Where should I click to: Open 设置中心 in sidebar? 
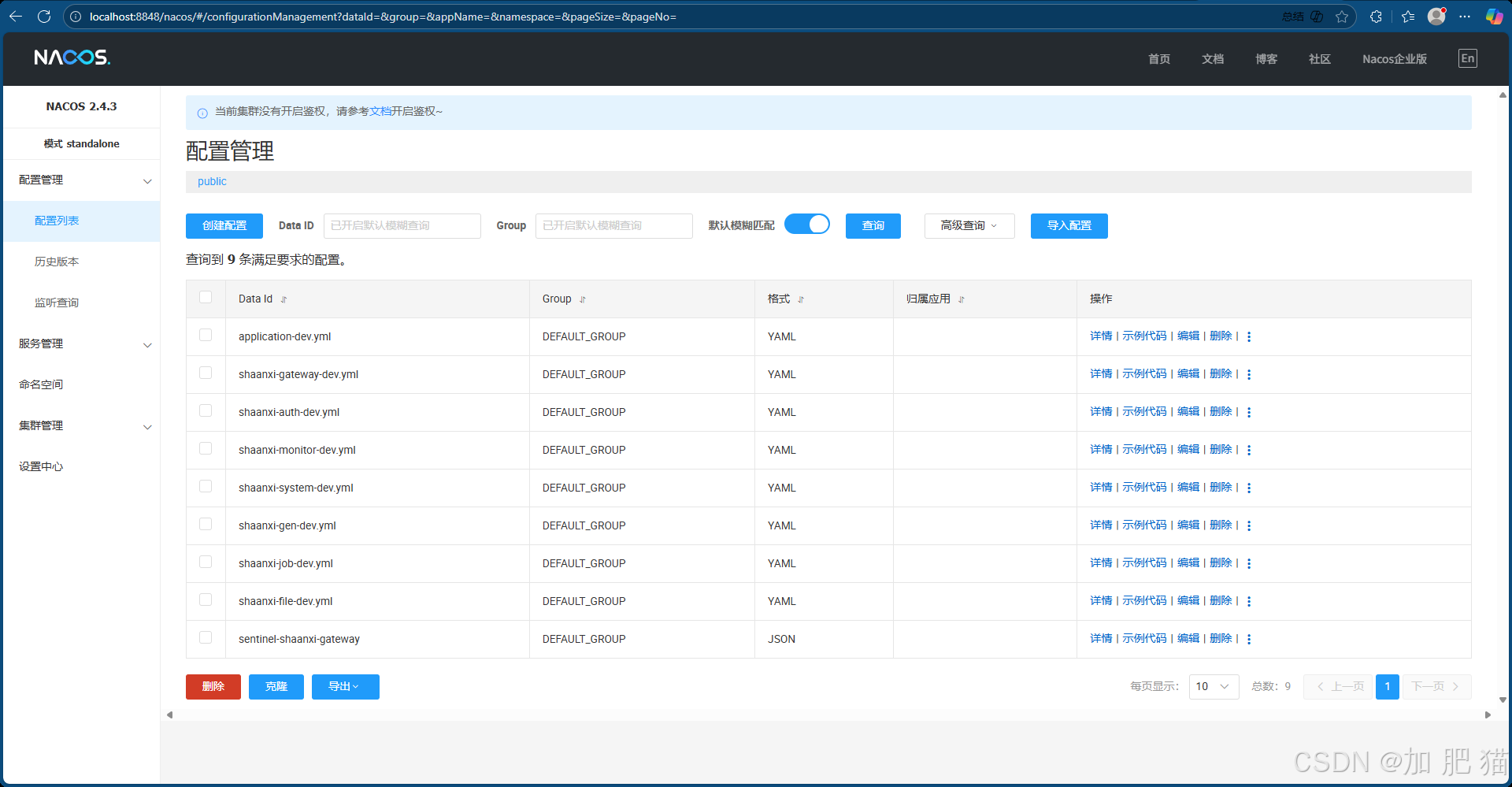81,467
